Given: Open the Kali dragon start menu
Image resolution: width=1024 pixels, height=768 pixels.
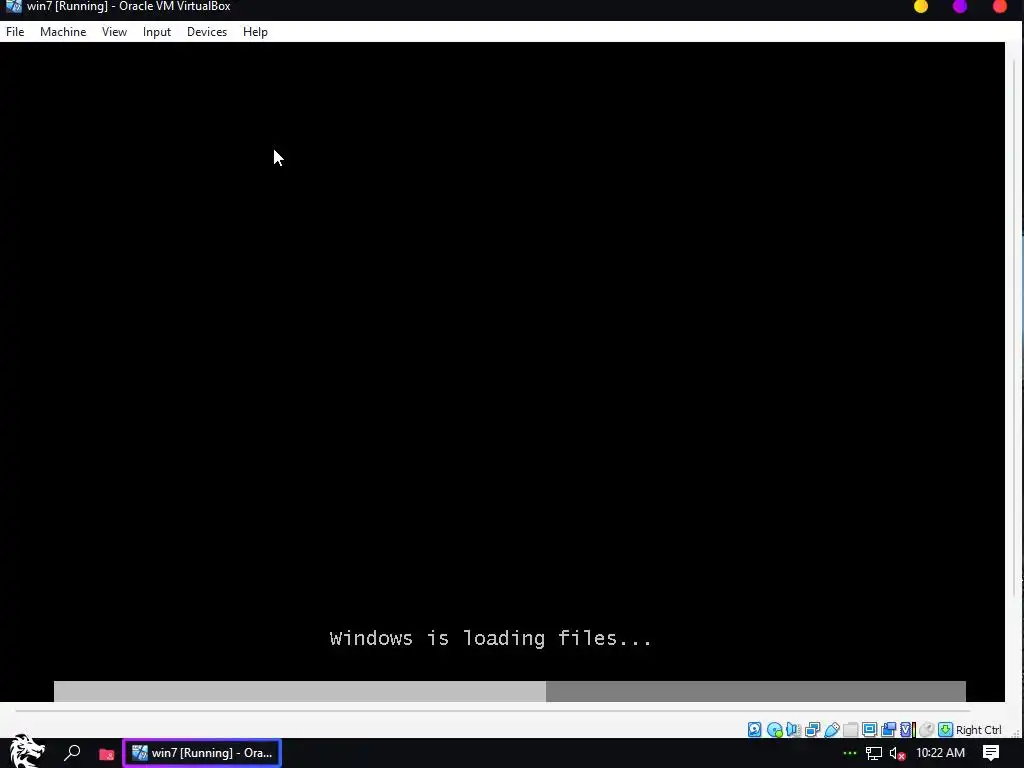Looking at the screenshot, I should click(26, 752).
